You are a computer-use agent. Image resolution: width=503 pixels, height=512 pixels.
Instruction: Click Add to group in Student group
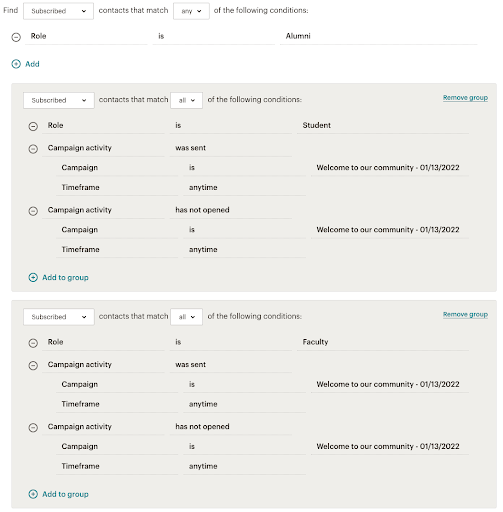click(65, 277)
